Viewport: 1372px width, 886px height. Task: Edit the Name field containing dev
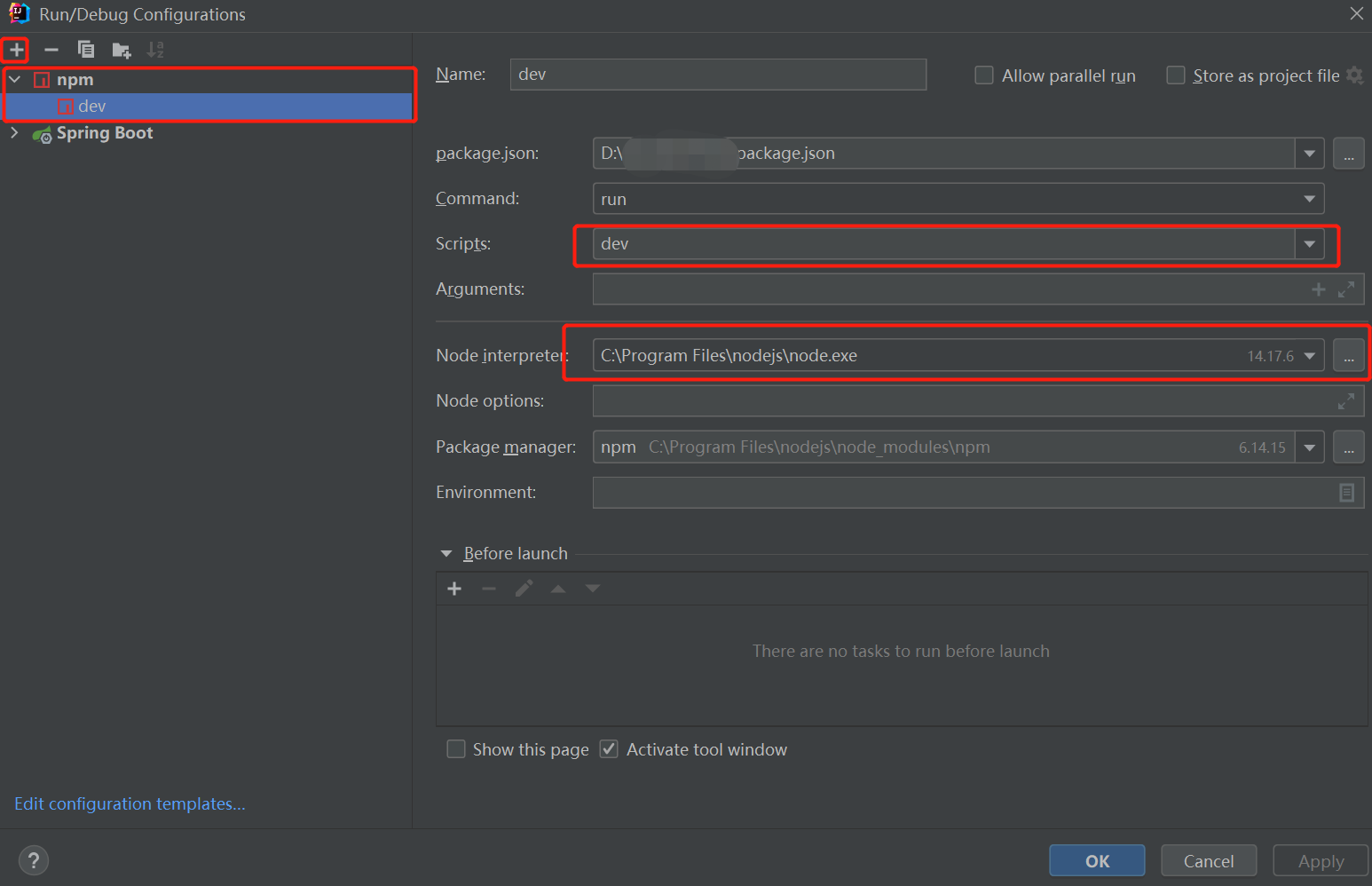coord(718,75)
